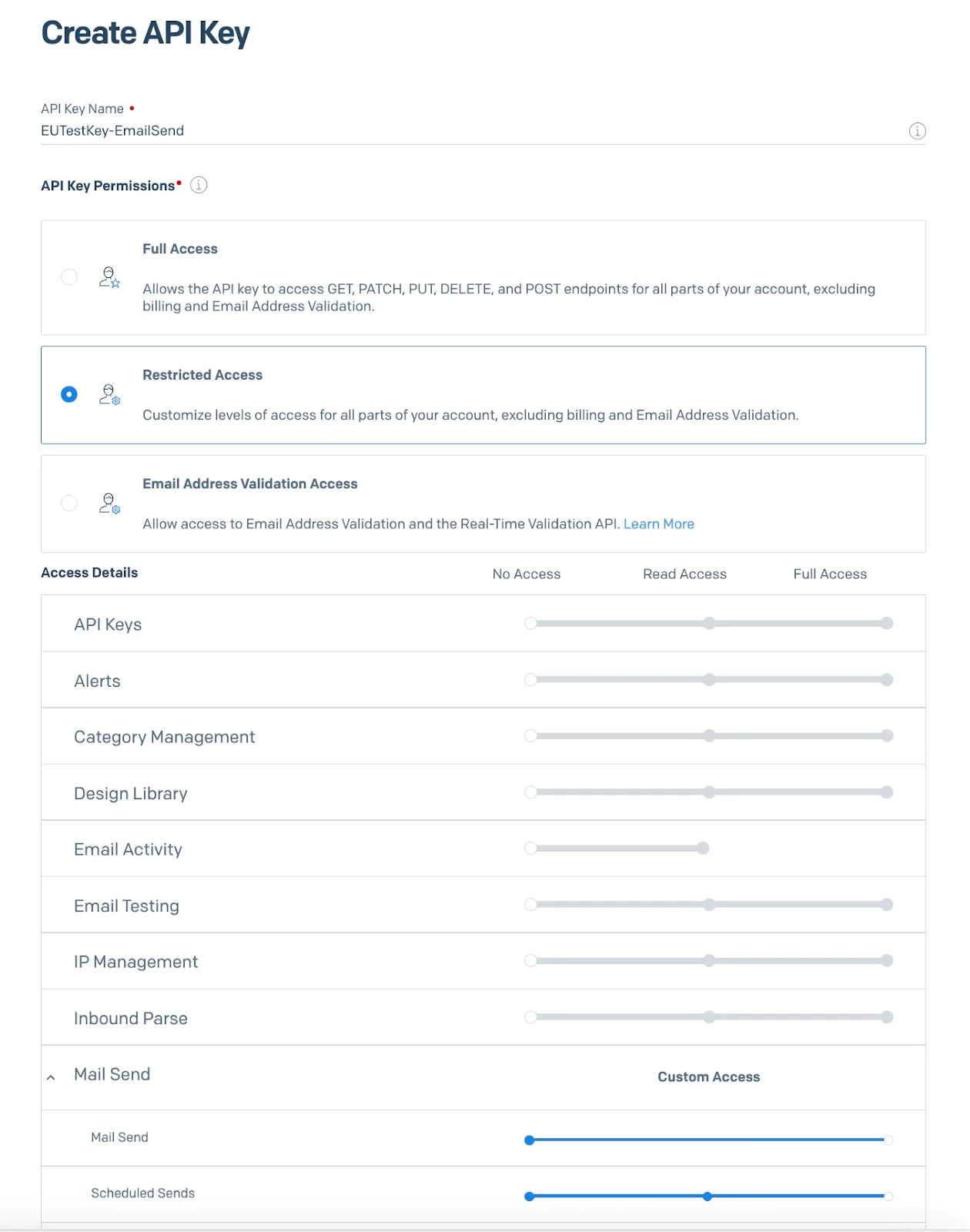Set IP Management slider to Read Access
This screenshot has height=1232, width=970.
pyautogui.click(x=709, y=960)
